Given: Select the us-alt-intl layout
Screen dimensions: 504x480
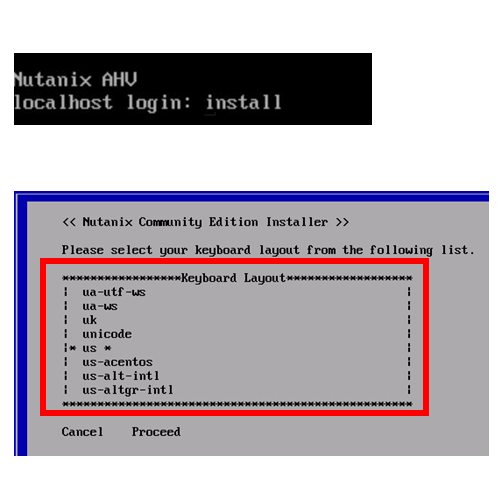Looking at the screenshot, I should coord(121,376).
